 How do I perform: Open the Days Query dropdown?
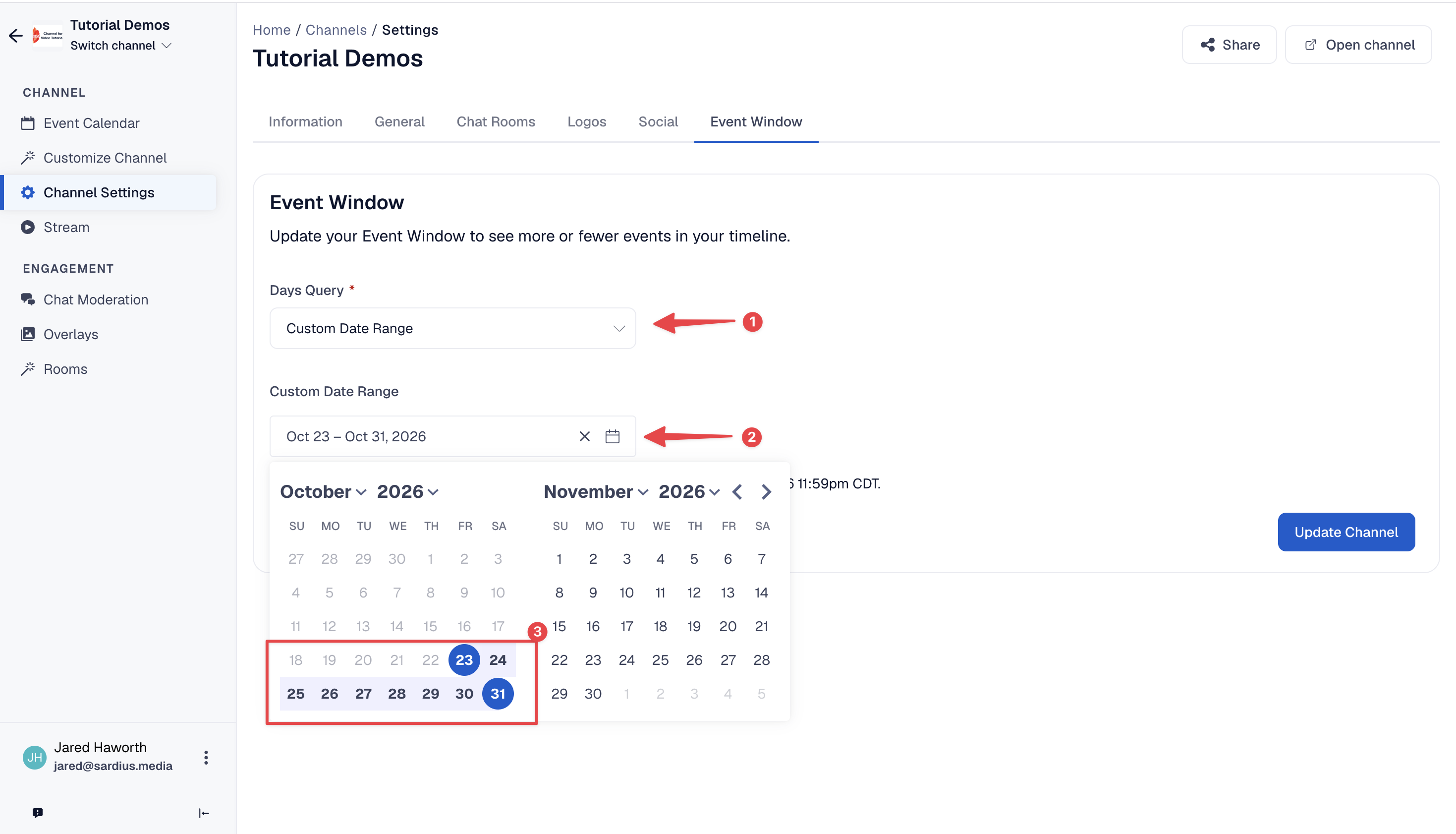coord(453,328)
